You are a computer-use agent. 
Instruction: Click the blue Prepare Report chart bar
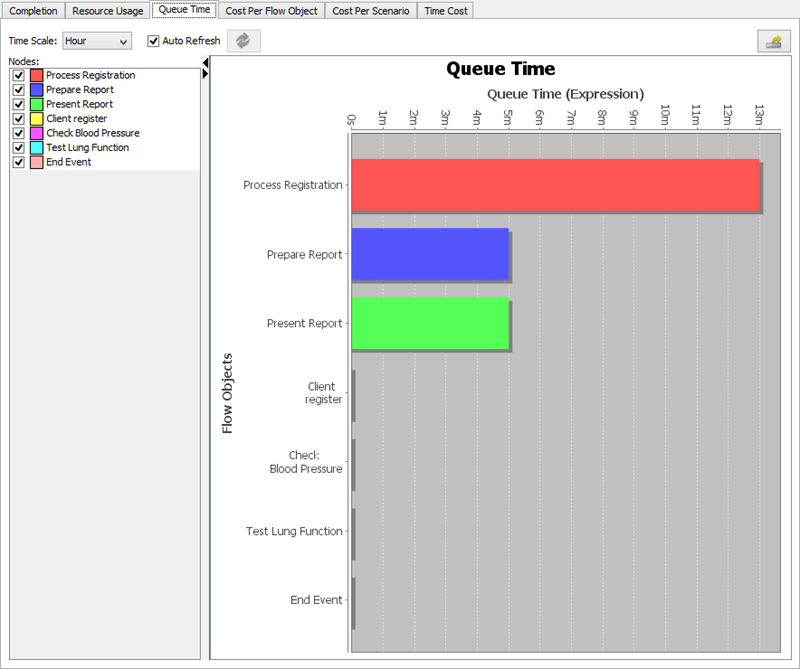click(x=430, y=254)
